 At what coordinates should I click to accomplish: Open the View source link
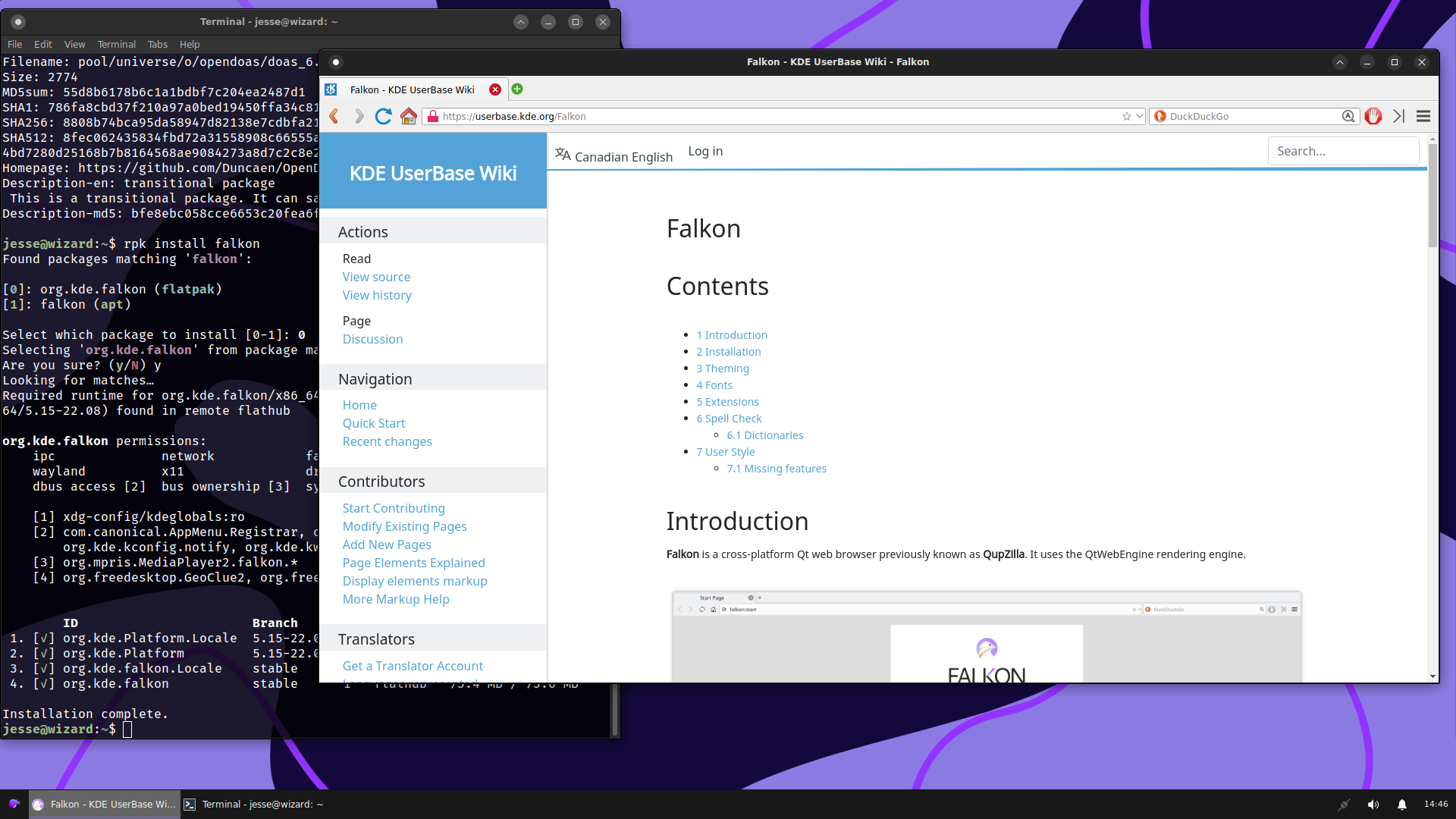(x=376, y=277)
